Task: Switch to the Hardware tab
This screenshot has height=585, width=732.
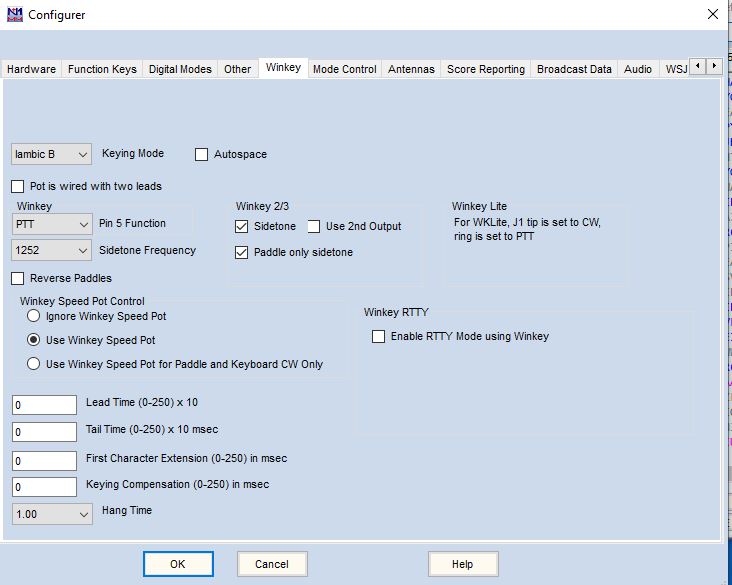Action: [31, 69]
